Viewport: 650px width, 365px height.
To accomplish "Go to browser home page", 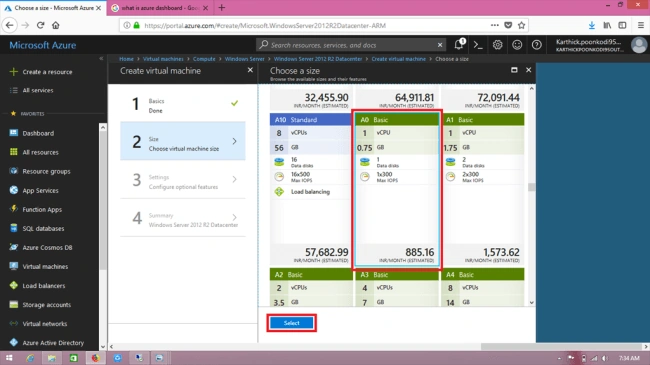I will (56, 25).
